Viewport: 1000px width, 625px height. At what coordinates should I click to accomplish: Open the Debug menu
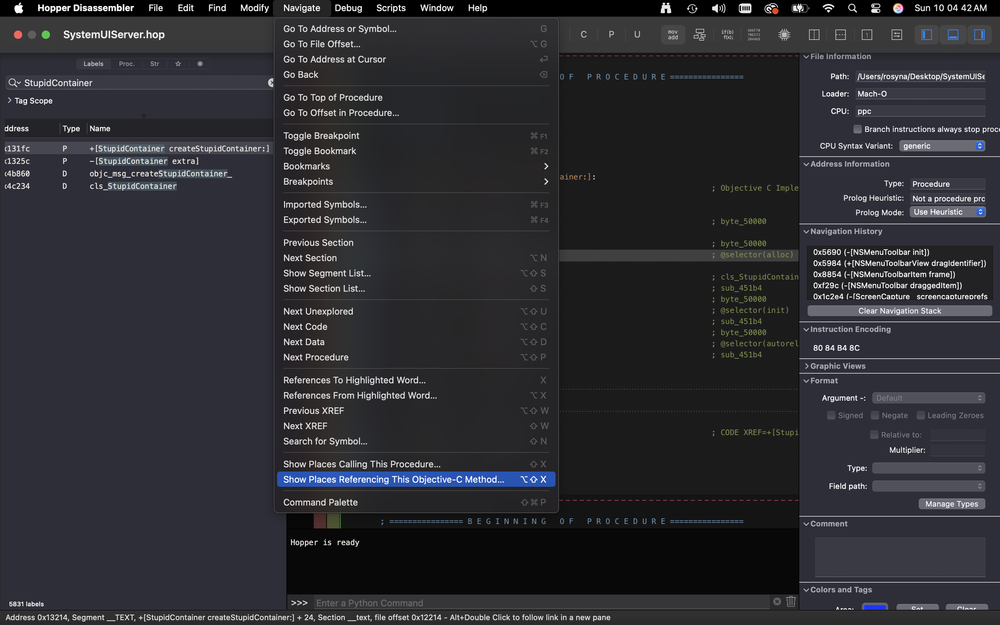[348, 8]
